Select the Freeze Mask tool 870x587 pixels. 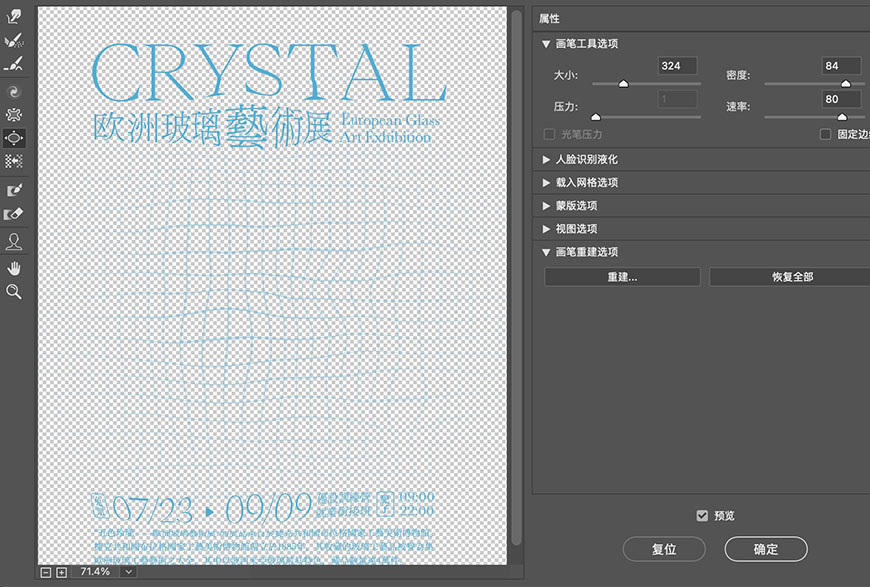[x=13, y=190]
